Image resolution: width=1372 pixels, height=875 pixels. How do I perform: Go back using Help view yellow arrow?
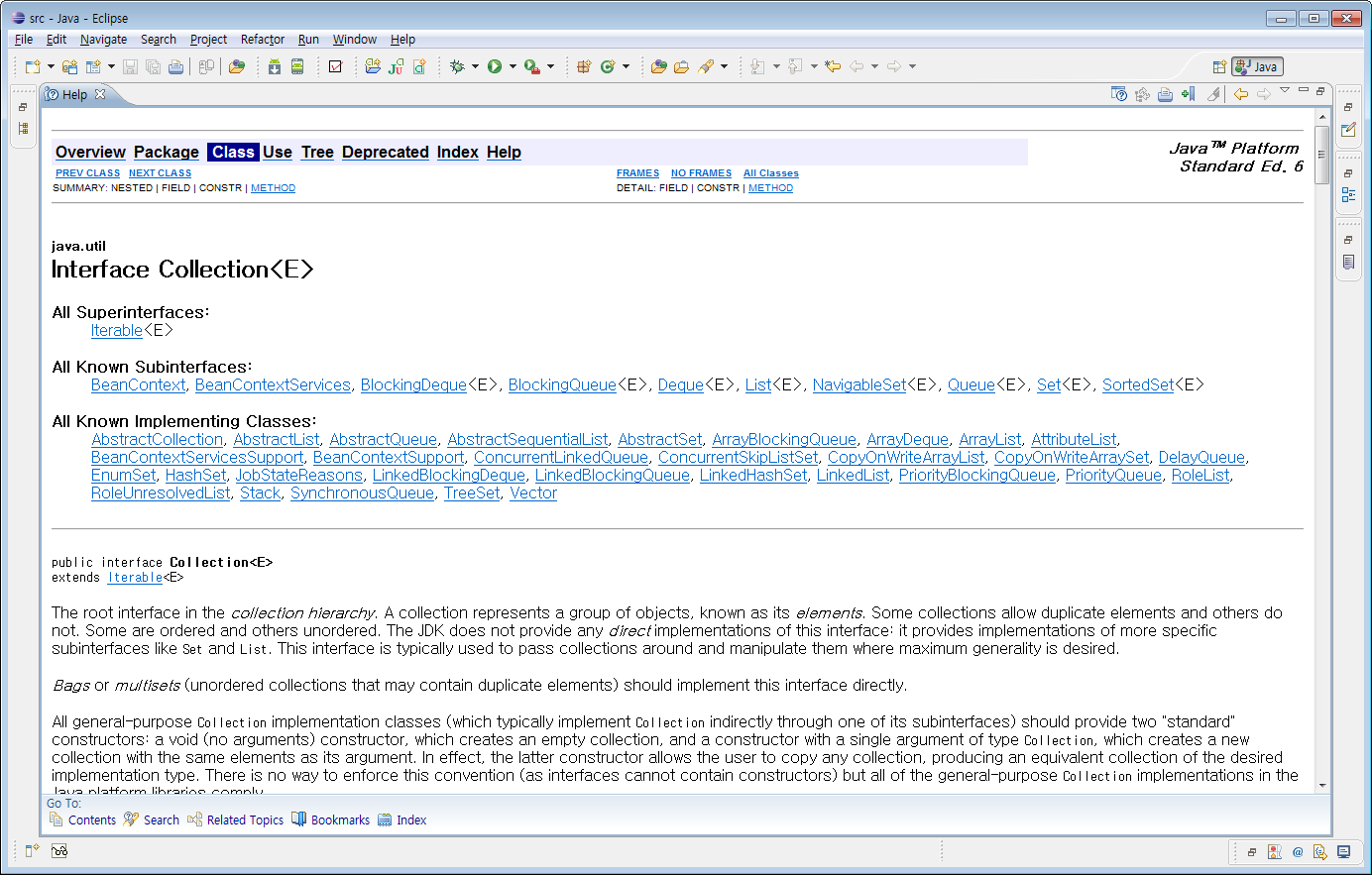click(1240, 94)
